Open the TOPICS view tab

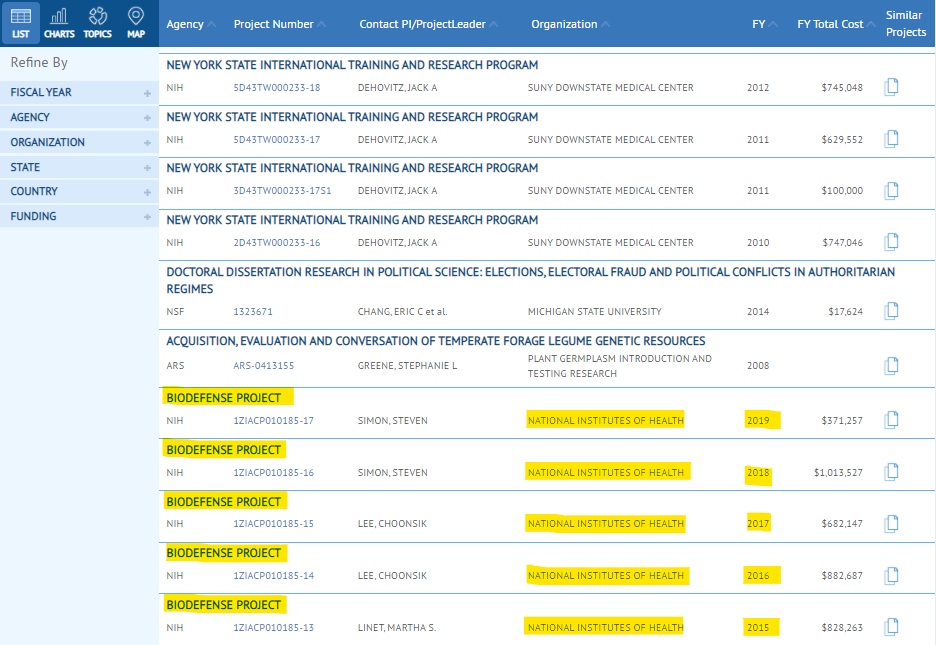pyautogui.click(x=97, y=23)
